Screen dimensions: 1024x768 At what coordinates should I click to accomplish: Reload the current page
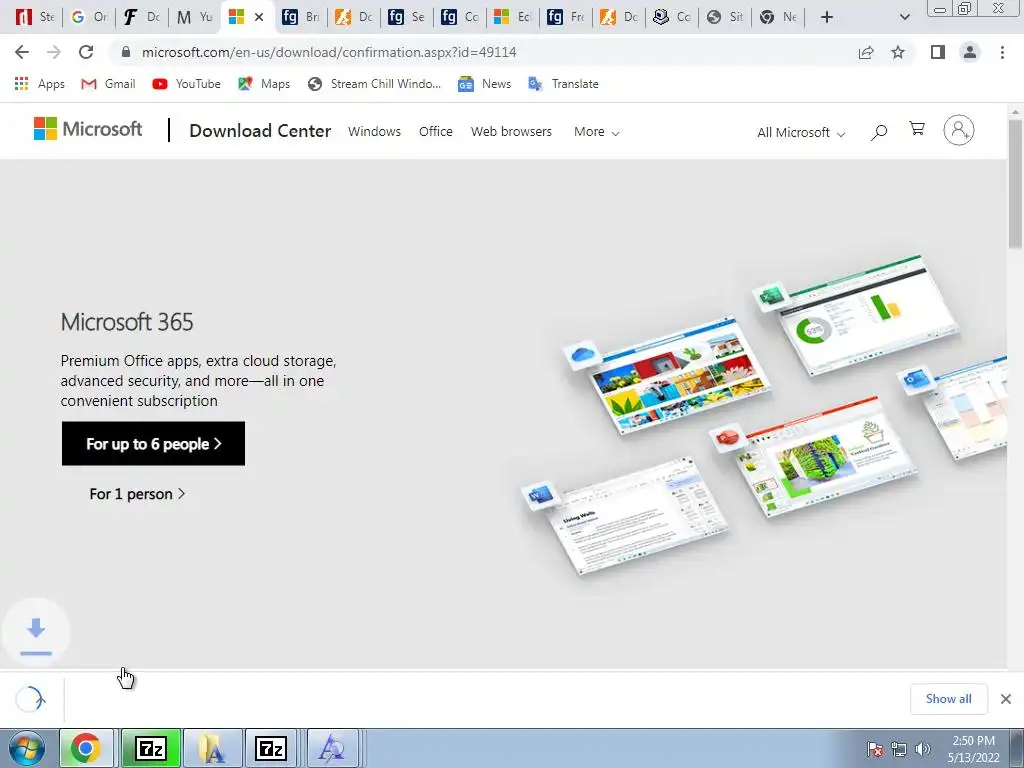(86, 52)
